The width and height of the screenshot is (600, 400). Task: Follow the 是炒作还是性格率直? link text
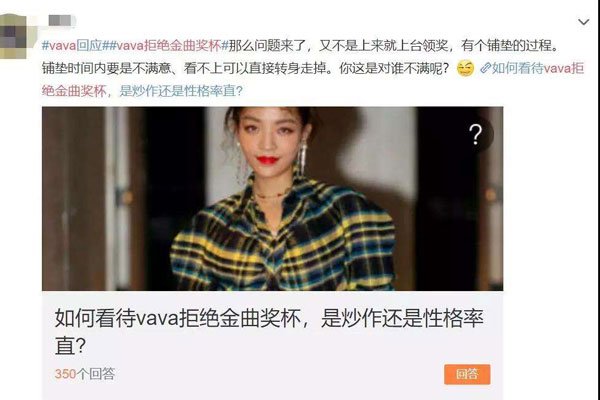181,91
